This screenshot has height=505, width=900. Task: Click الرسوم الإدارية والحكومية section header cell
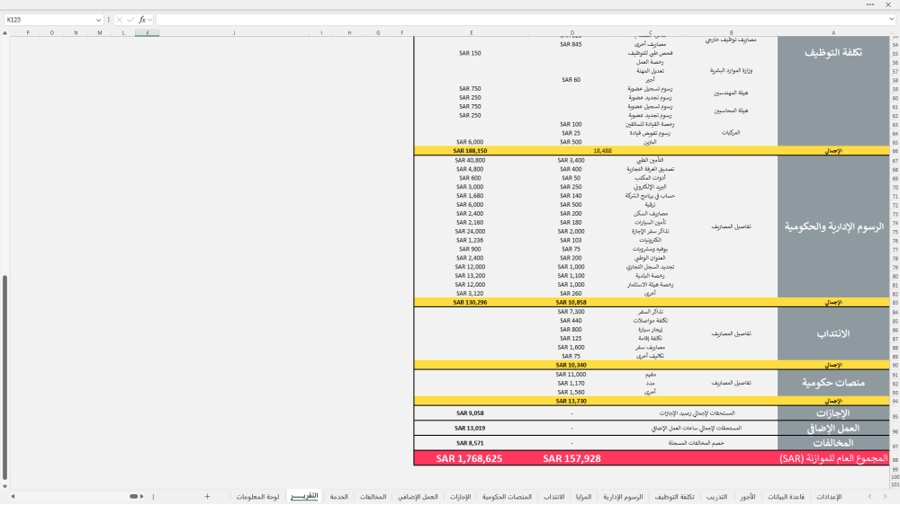tap(833, 227)
